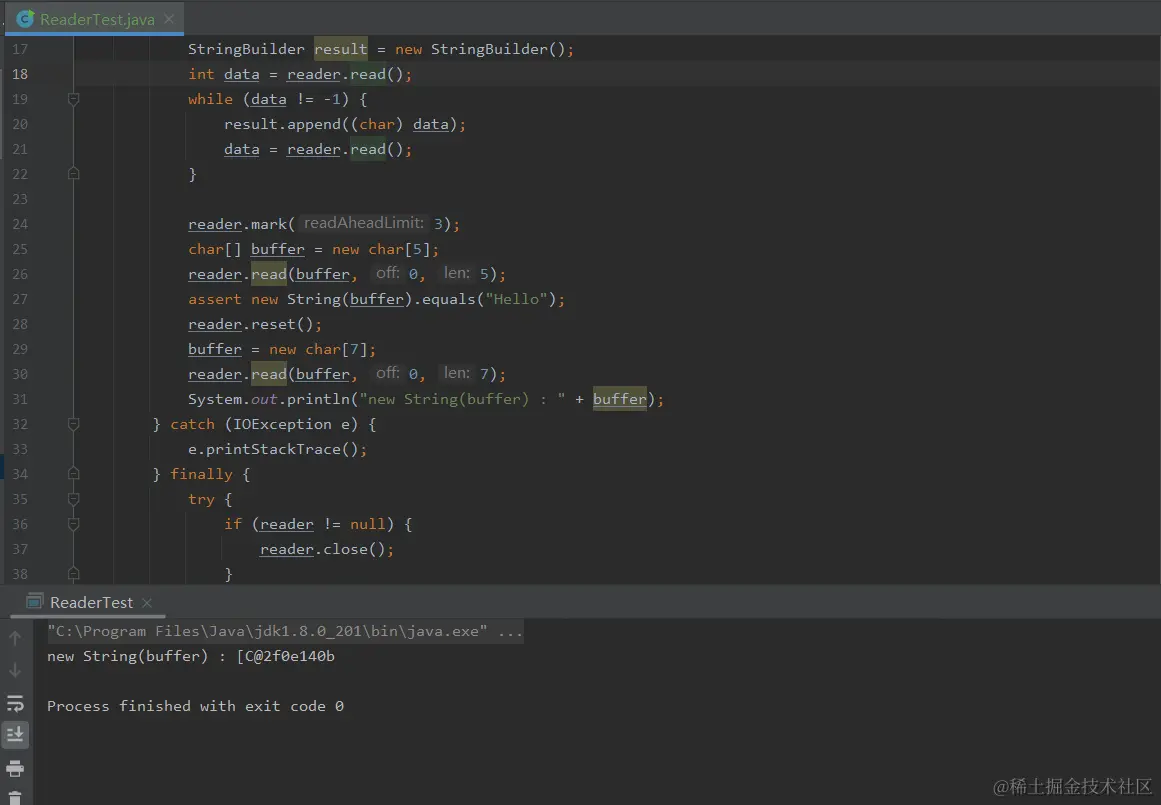Click 'new char[7]' on line 29
Image resolution: width=1161 pixels, height=805 pixels.
[318, 350]
